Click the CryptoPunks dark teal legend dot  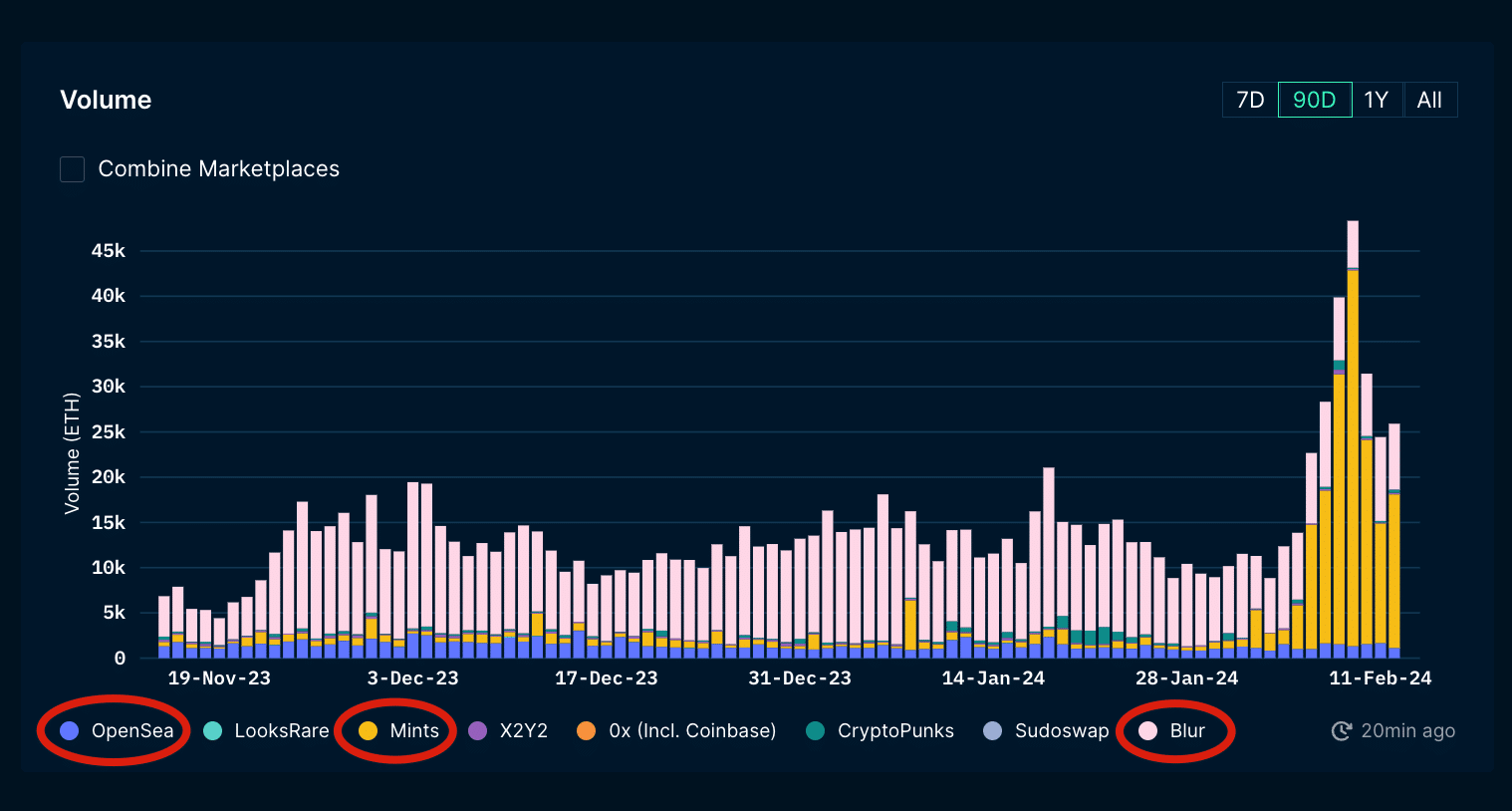(816, 731)
